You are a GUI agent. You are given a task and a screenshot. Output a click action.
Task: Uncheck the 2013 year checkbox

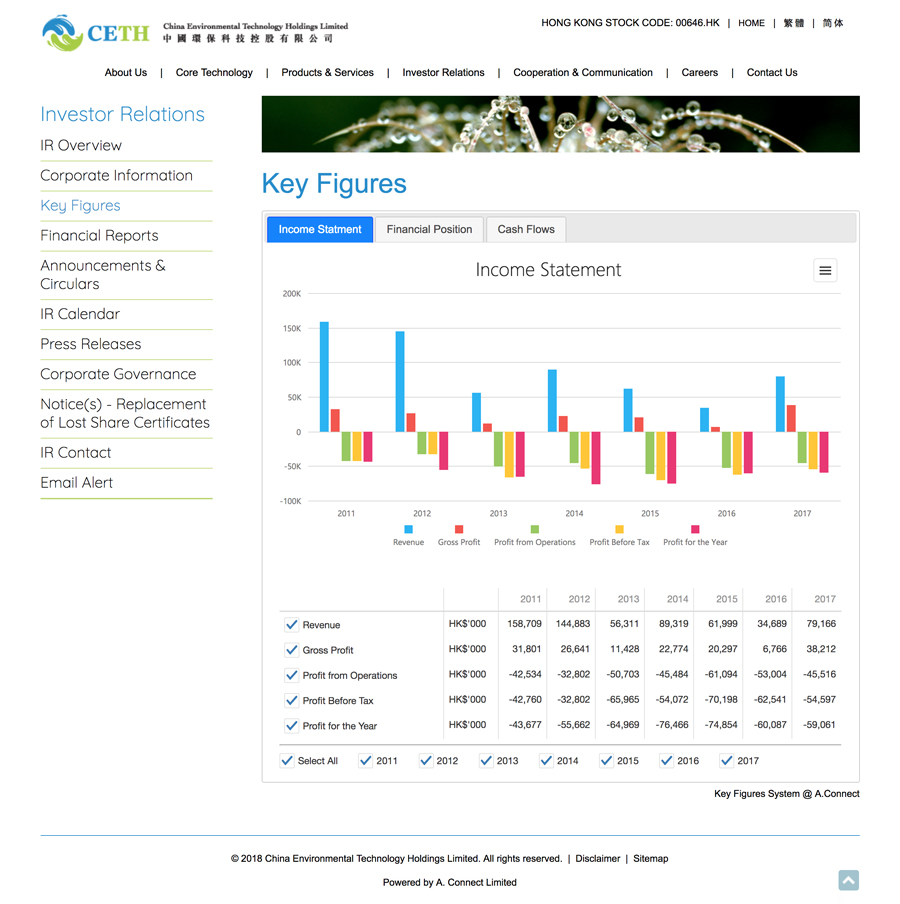click(x=486, y=760)
